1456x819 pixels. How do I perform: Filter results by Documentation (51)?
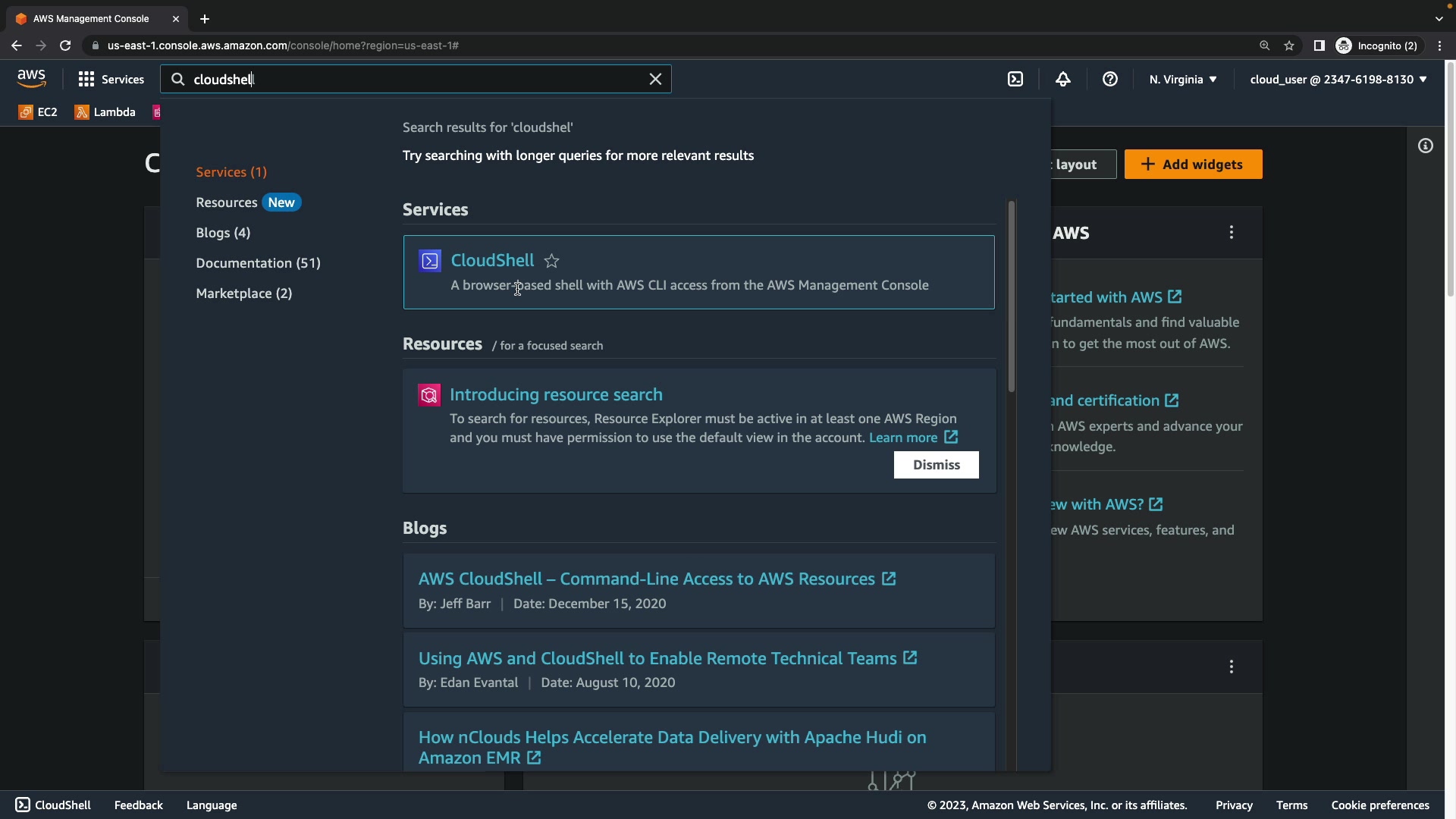(x=258, y=263)
